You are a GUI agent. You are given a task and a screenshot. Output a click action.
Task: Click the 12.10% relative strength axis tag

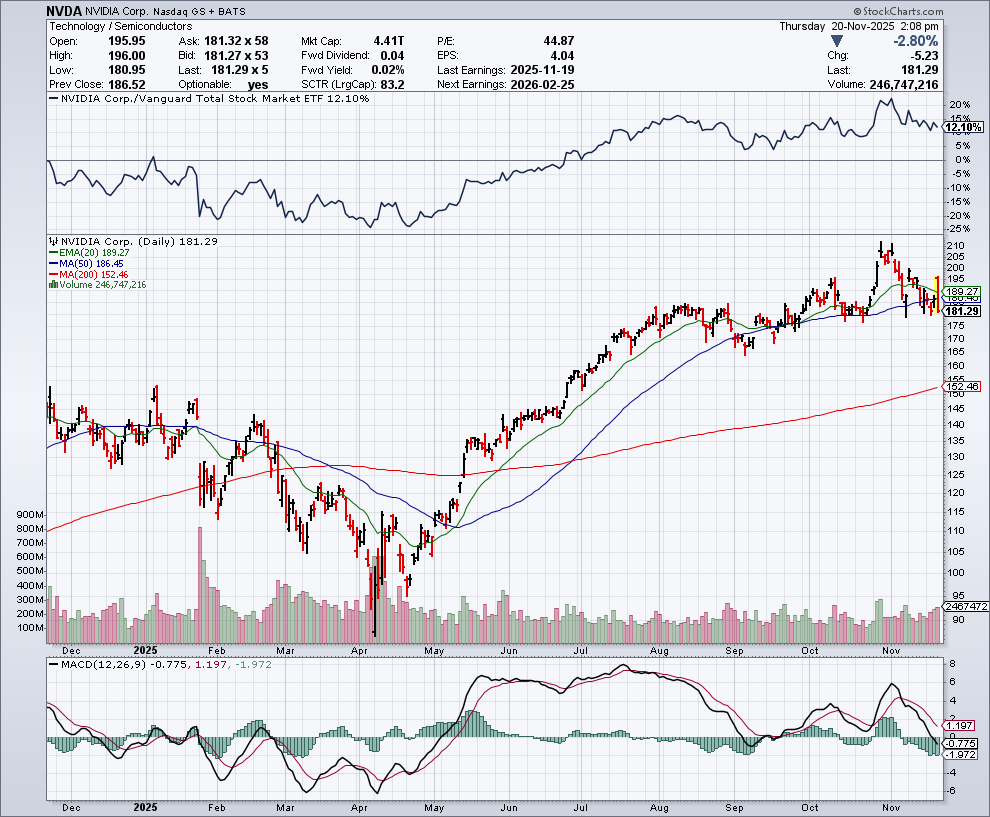pyautogui.click(x=961, y=127)
